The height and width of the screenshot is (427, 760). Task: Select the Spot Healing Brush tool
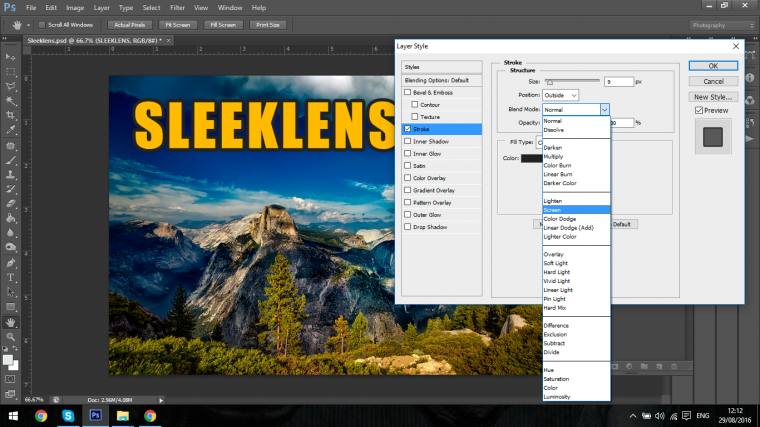coord(10,145)
